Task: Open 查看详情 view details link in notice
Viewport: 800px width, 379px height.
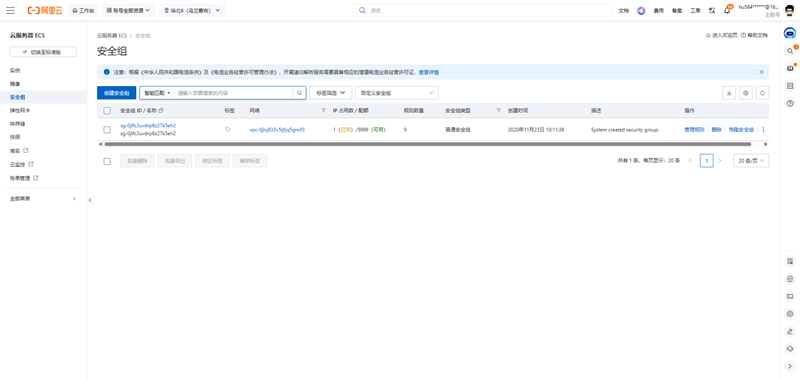Action: point(429,72)
